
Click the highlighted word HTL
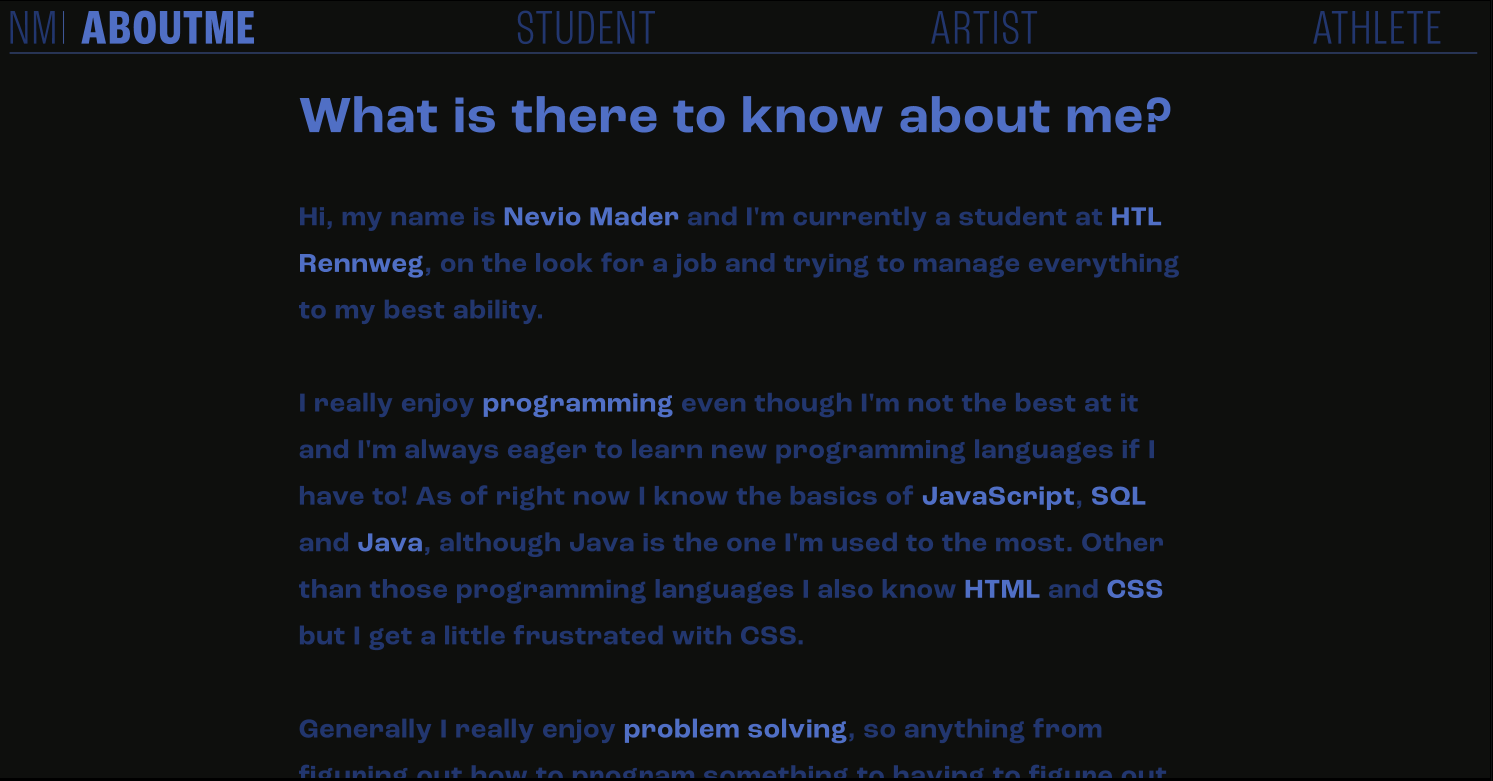click(1136, 217)
